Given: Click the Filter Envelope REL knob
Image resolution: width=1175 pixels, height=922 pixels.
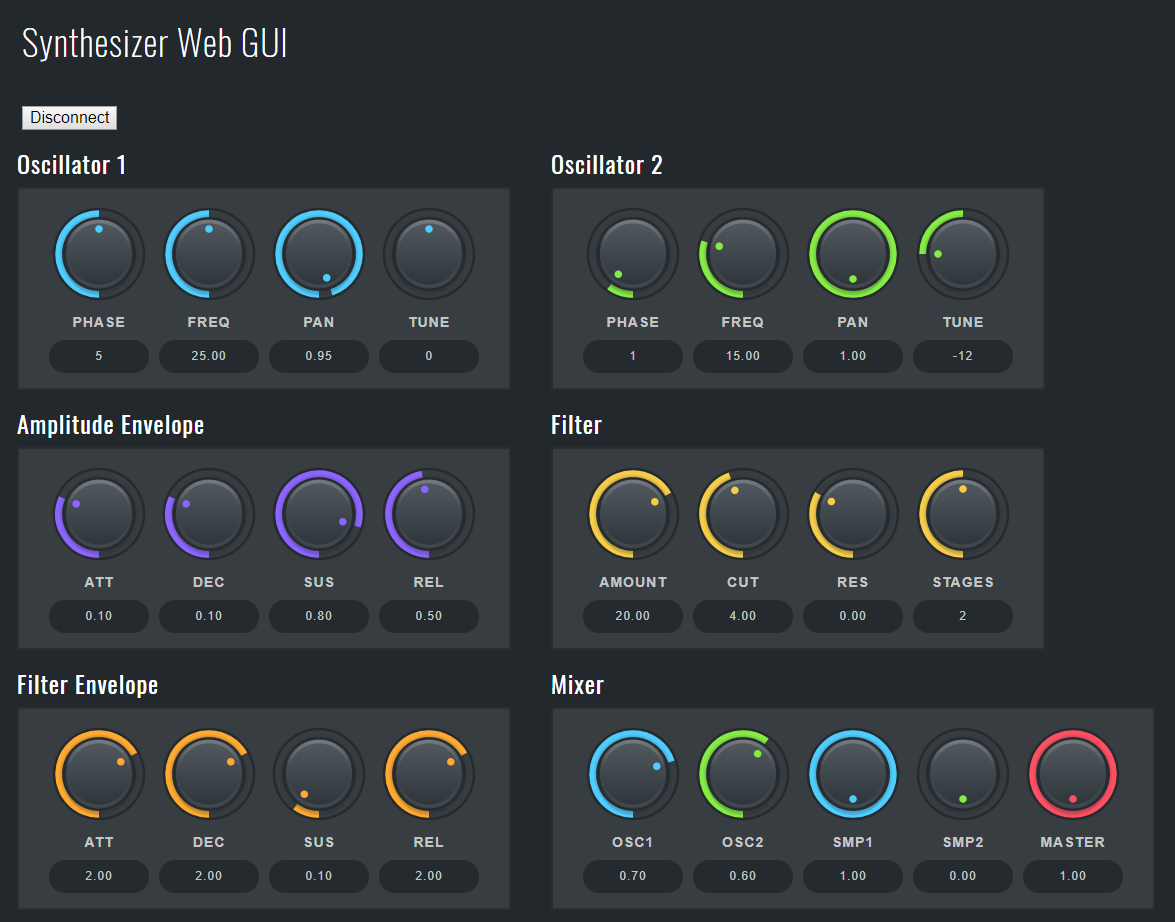Looking at the screenshot, I should click(429, 774).
